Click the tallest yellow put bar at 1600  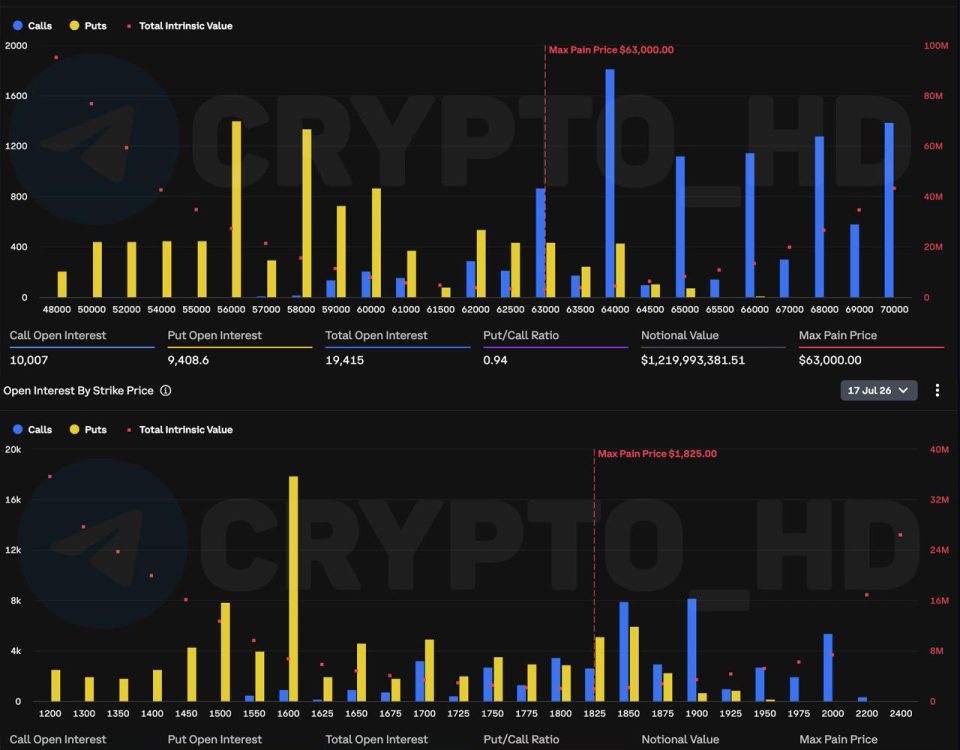(293, 589)
